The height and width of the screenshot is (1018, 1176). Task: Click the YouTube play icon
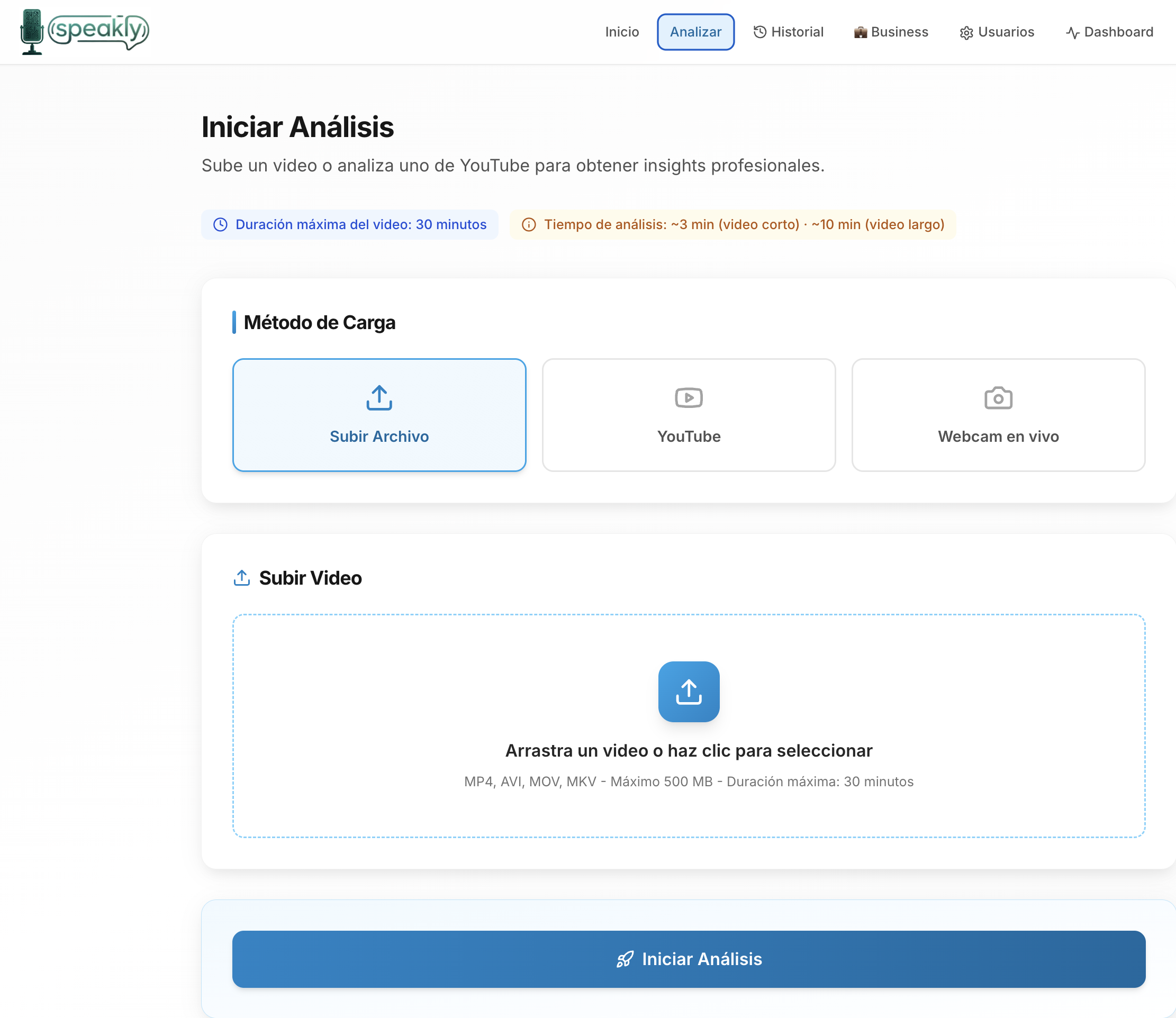(x=689, y=398)
